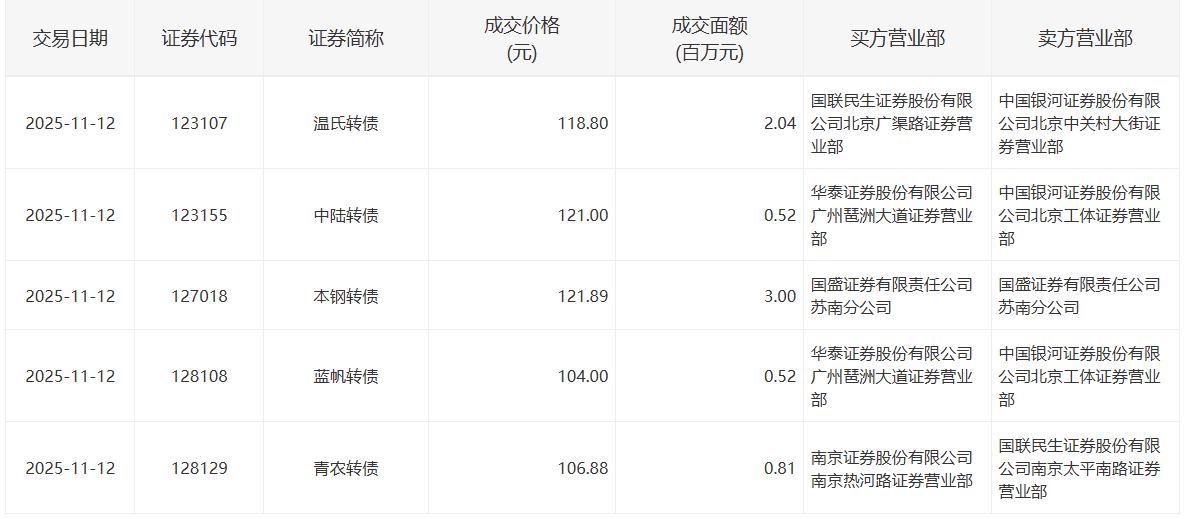Open the 中陆转债 security name
This screenshot has width=1185, height=519.
tap(346, 216)
